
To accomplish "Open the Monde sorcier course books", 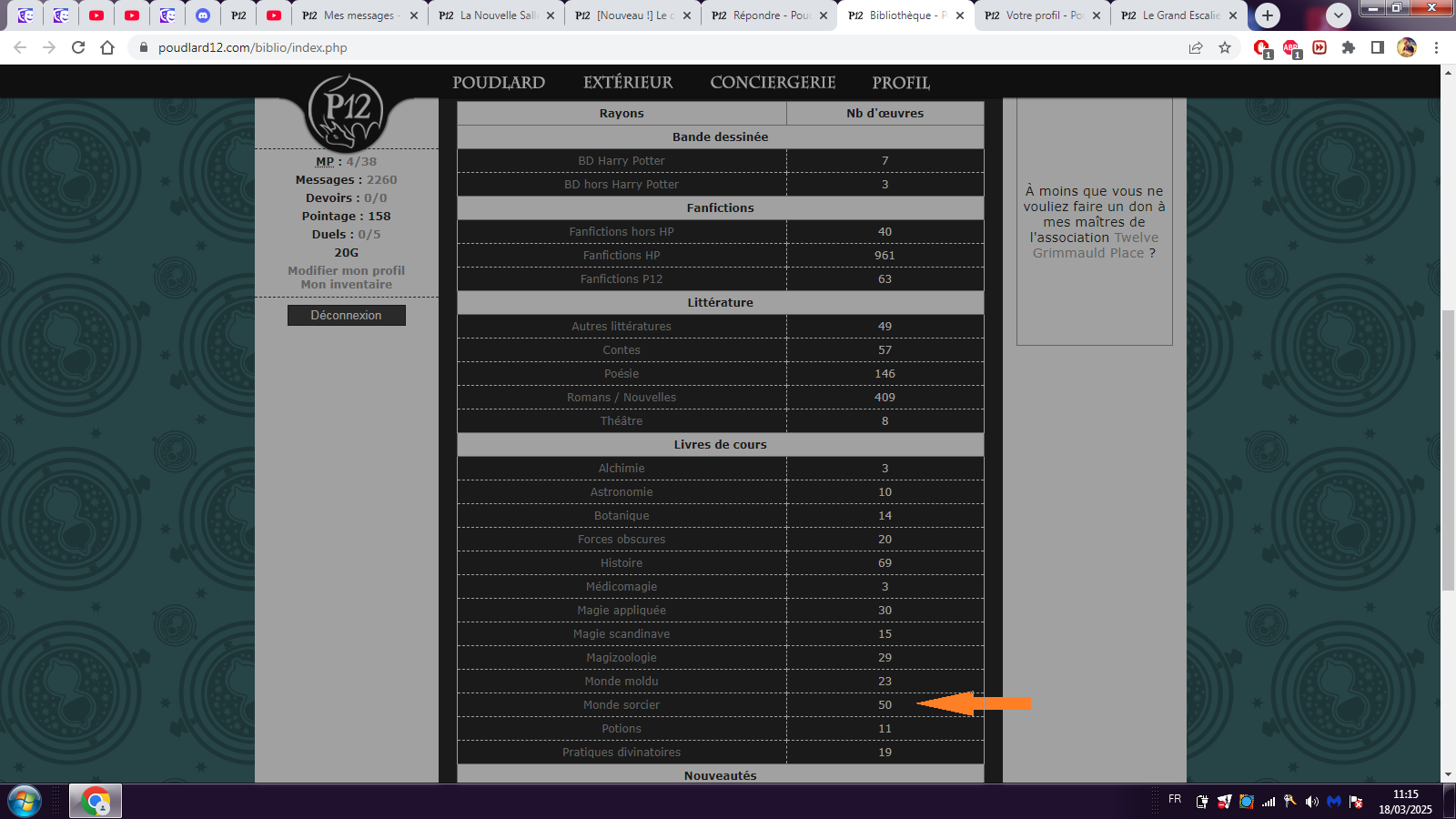I will (622, 705).
